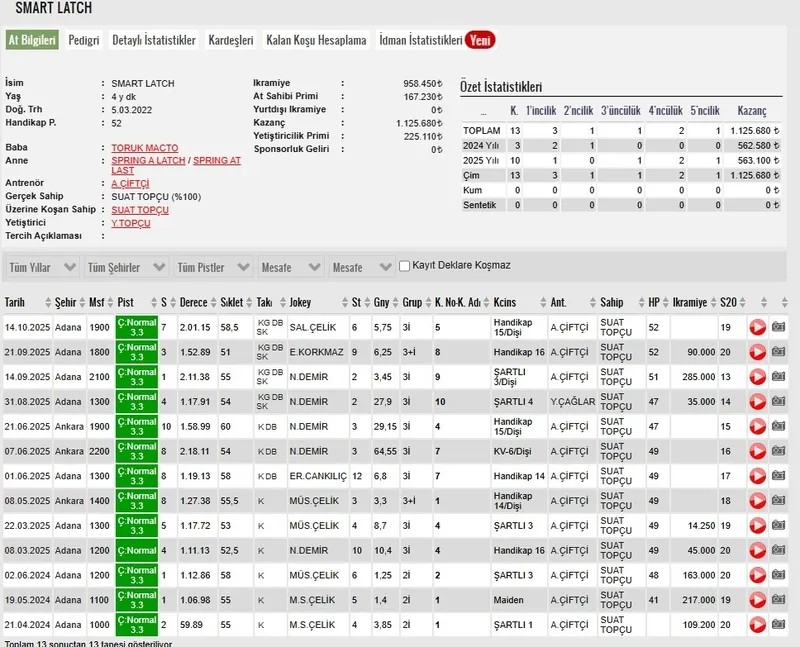Play the 02.06.2024 ŞARTLI 3 race video

tap(757, 575)
